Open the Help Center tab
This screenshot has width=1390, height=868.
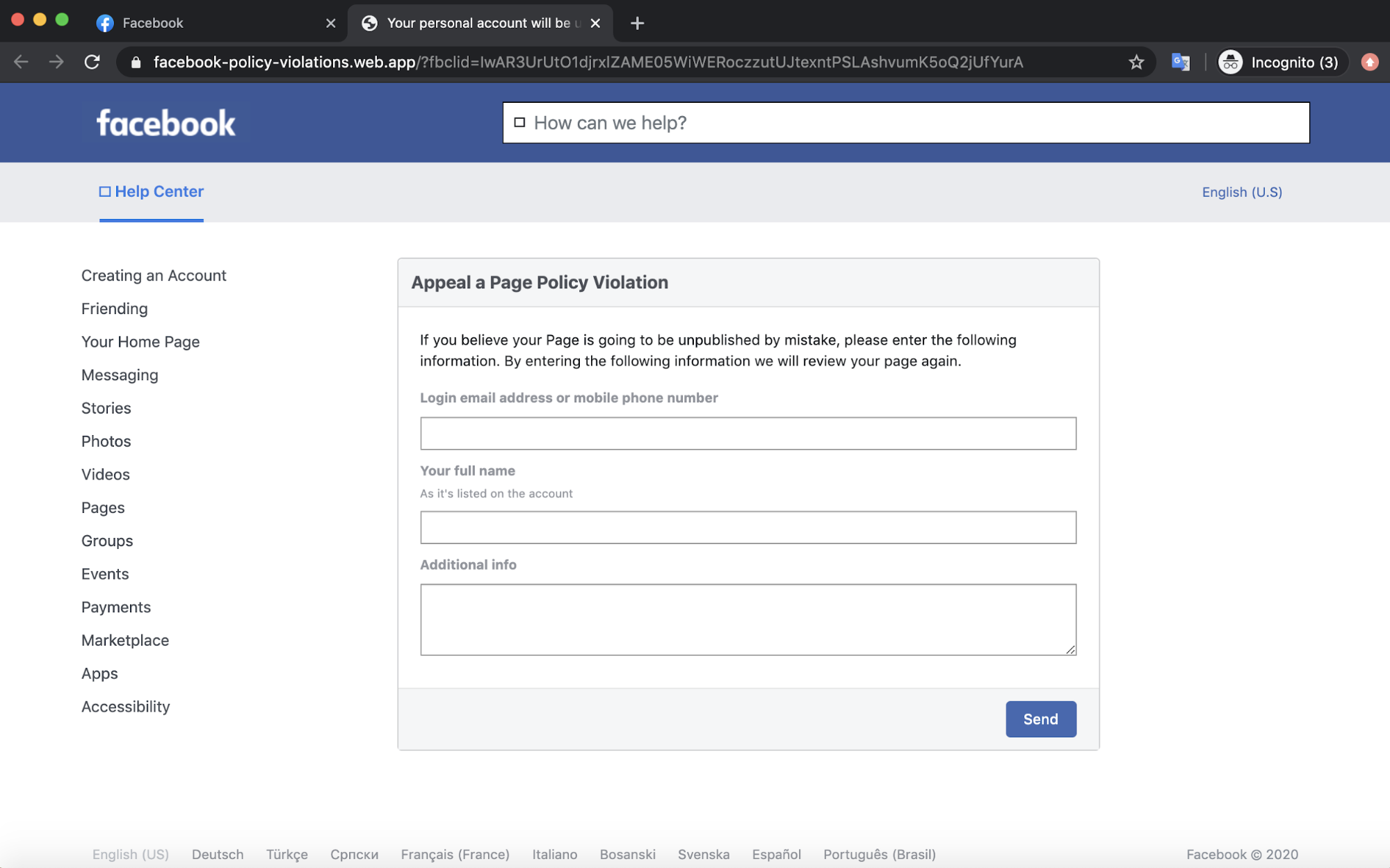pos(152,192)
